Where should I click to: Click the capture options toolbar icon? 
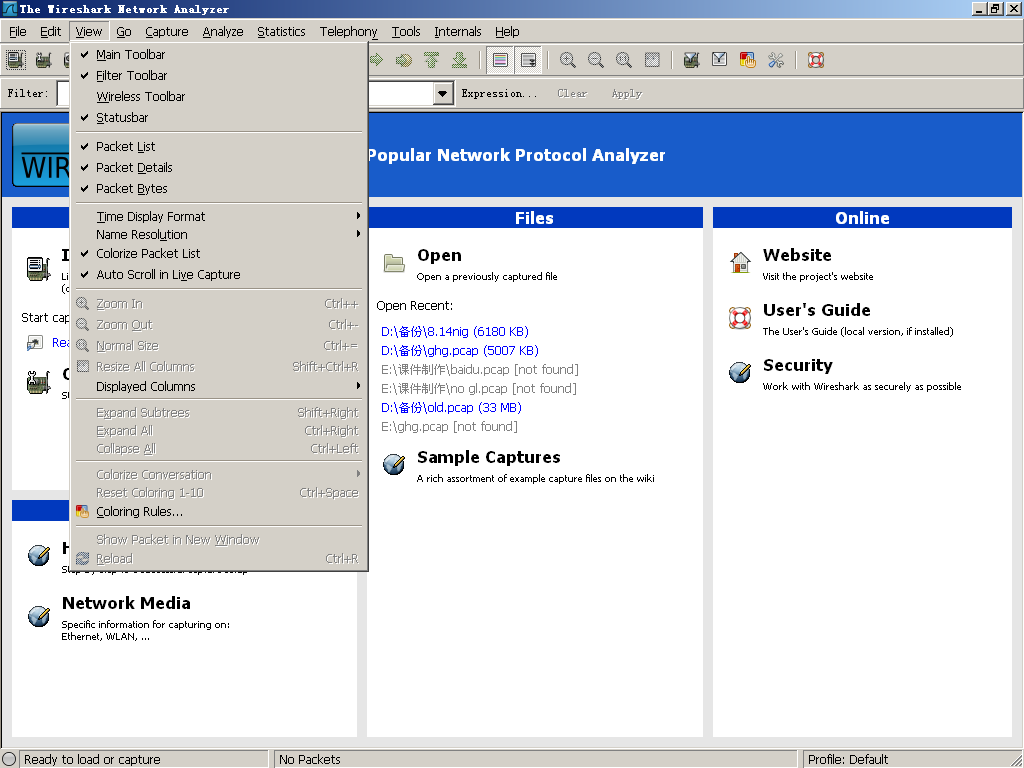(44, 60)
